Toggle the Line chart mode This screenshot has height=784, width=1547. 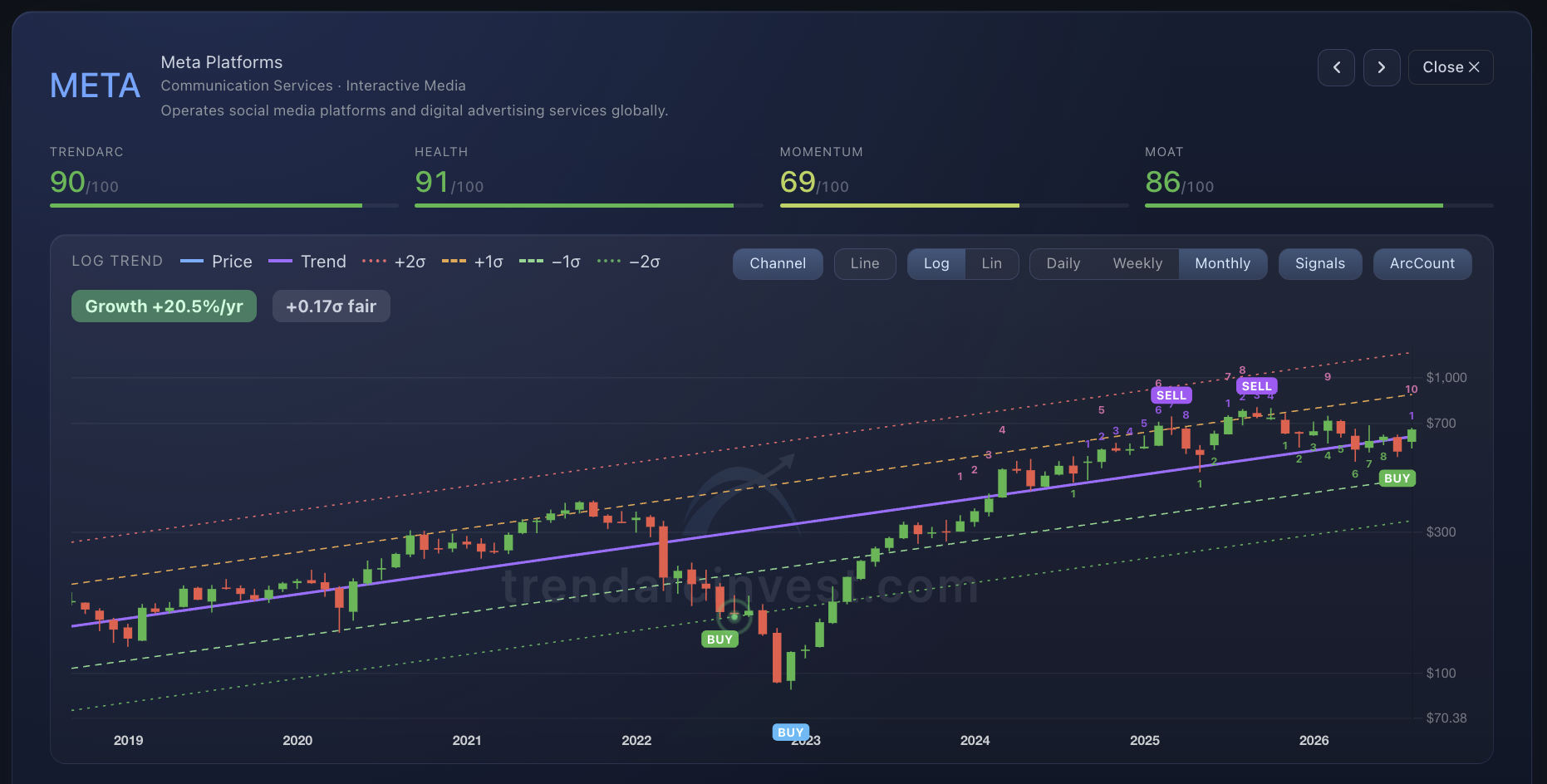[865, 263]
